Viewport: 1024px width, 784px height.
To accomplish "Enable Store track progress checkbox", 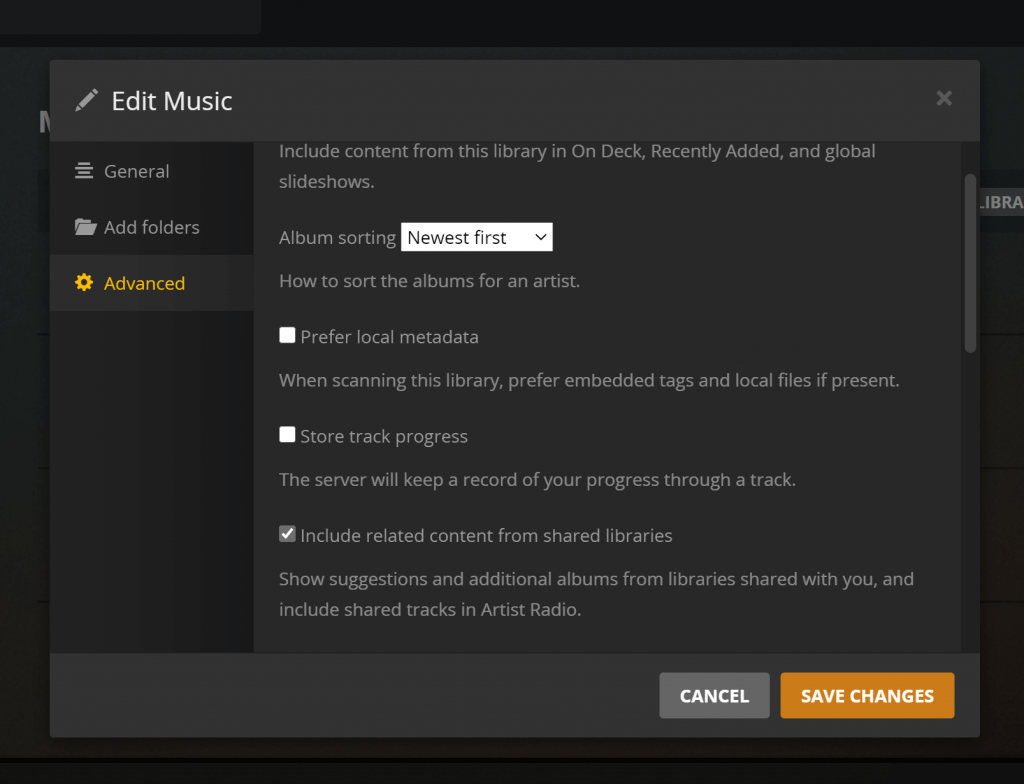I will point(287,434).
